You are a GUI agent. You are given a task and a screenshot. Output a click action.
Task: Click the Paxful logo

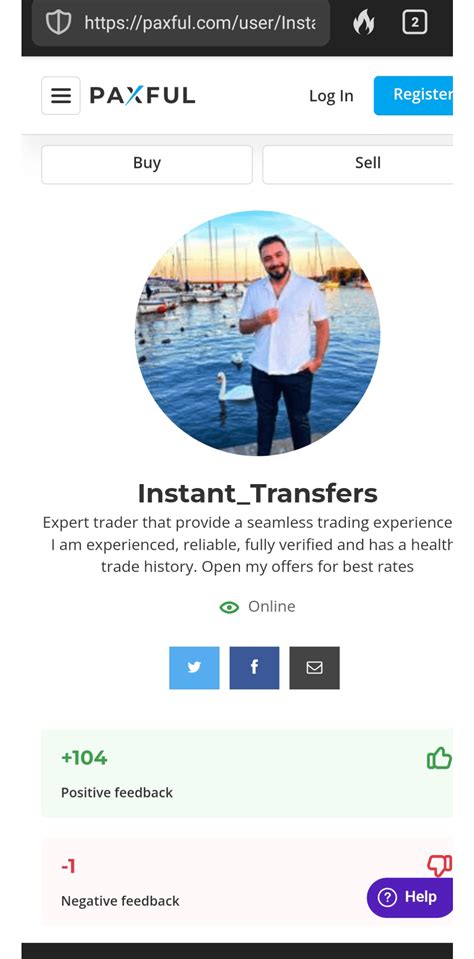point(143,95)
